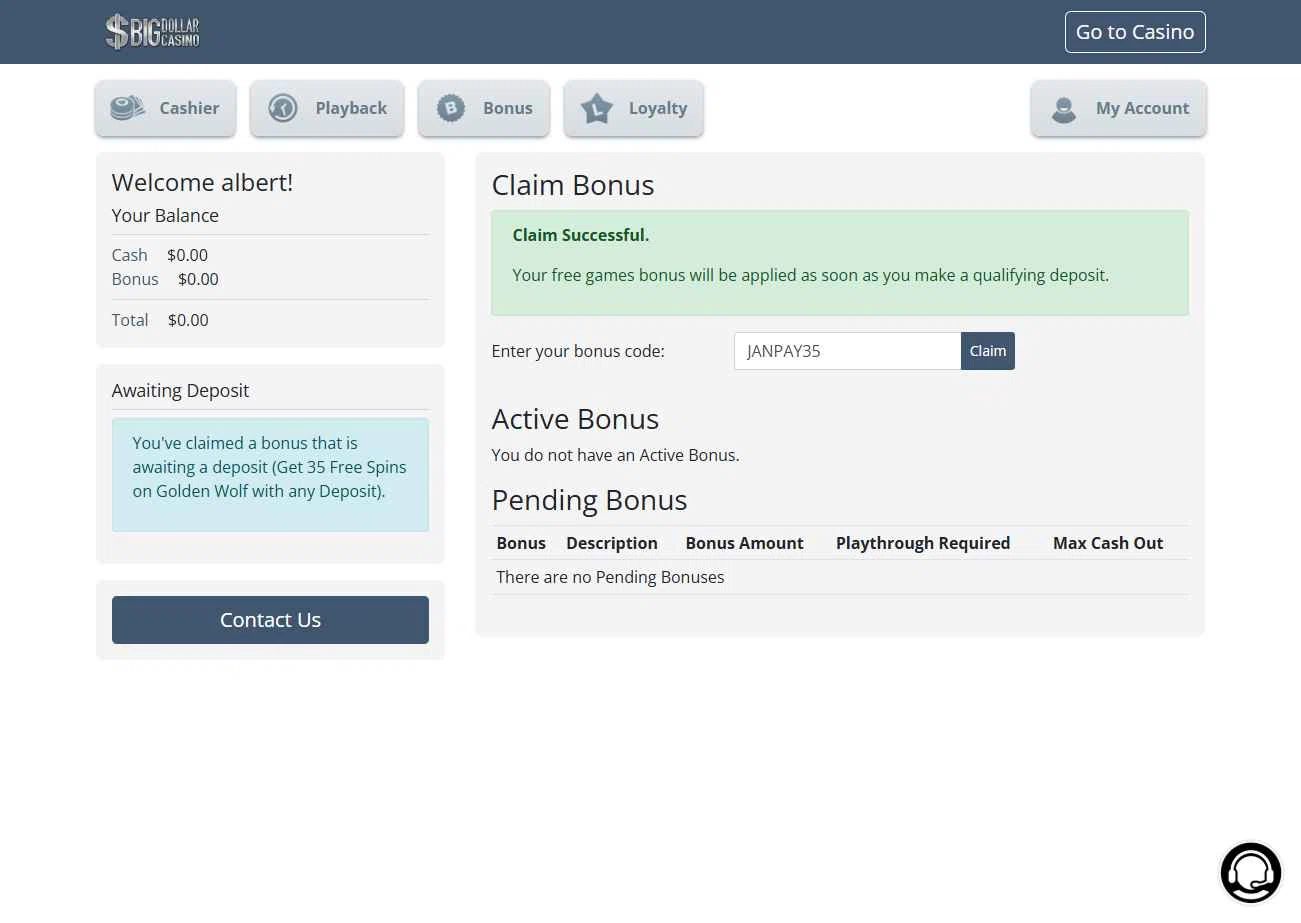Click the 'Active Bonus' heading

click(x=575, y=419)
